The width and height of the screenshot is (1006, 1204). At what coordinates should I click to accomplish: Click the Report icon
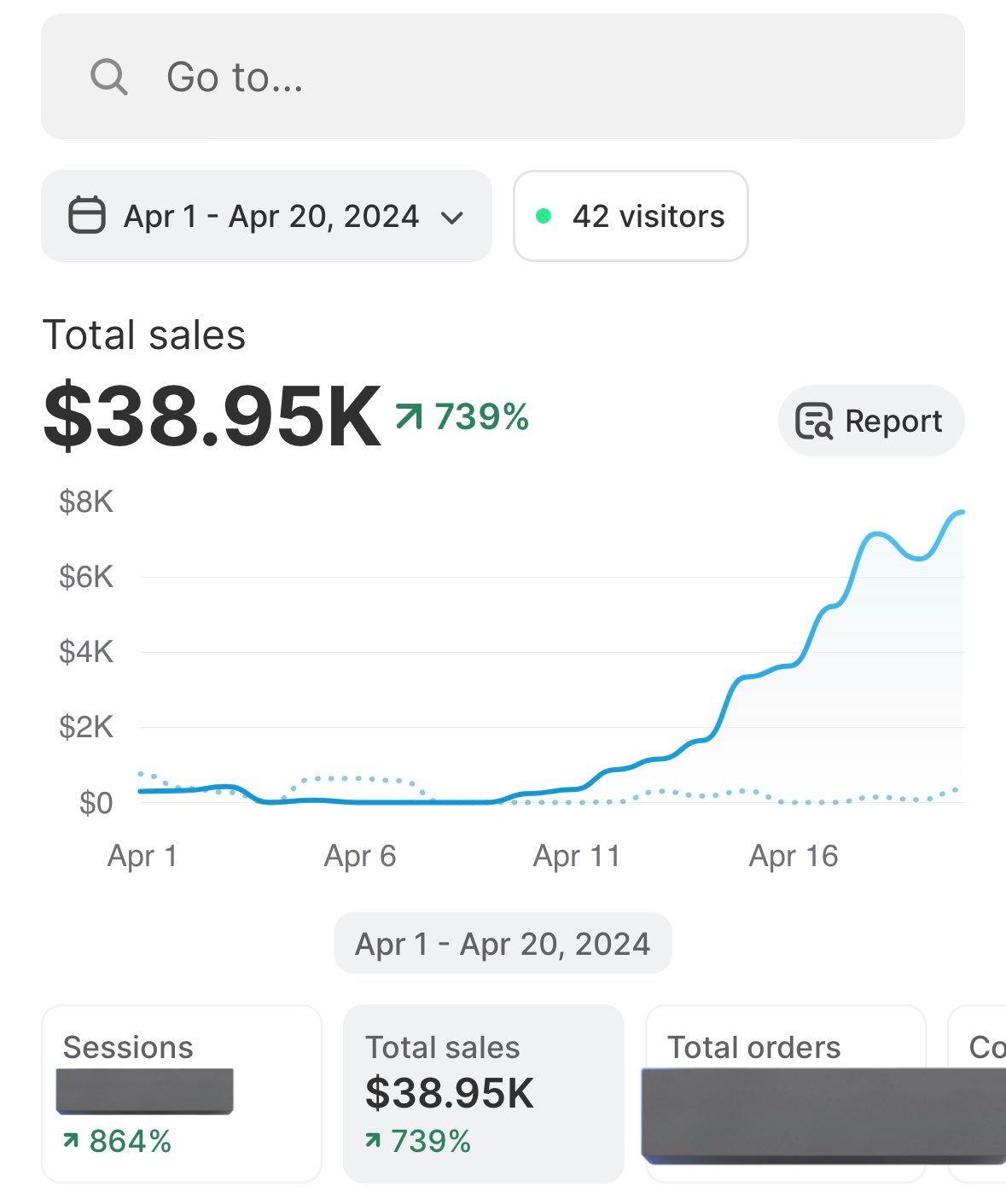(x=813, y=421)
